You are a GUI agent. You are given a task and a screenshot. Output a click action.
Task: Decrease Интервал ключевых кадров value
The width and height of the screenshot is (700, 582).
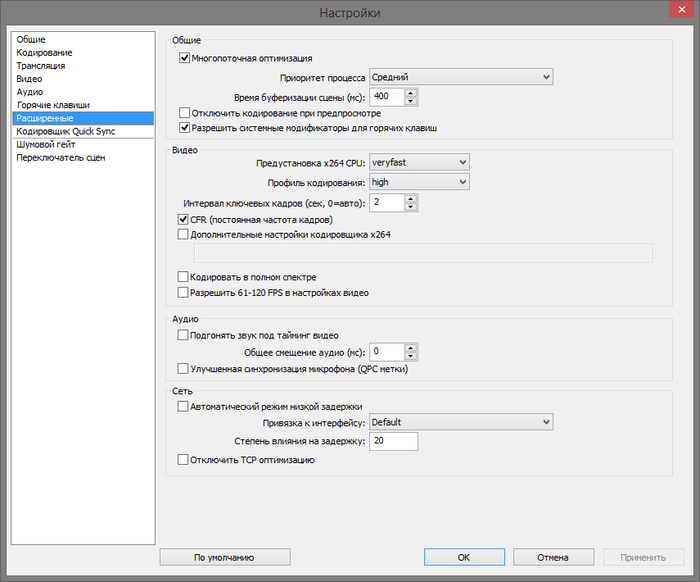pos(411,207)
